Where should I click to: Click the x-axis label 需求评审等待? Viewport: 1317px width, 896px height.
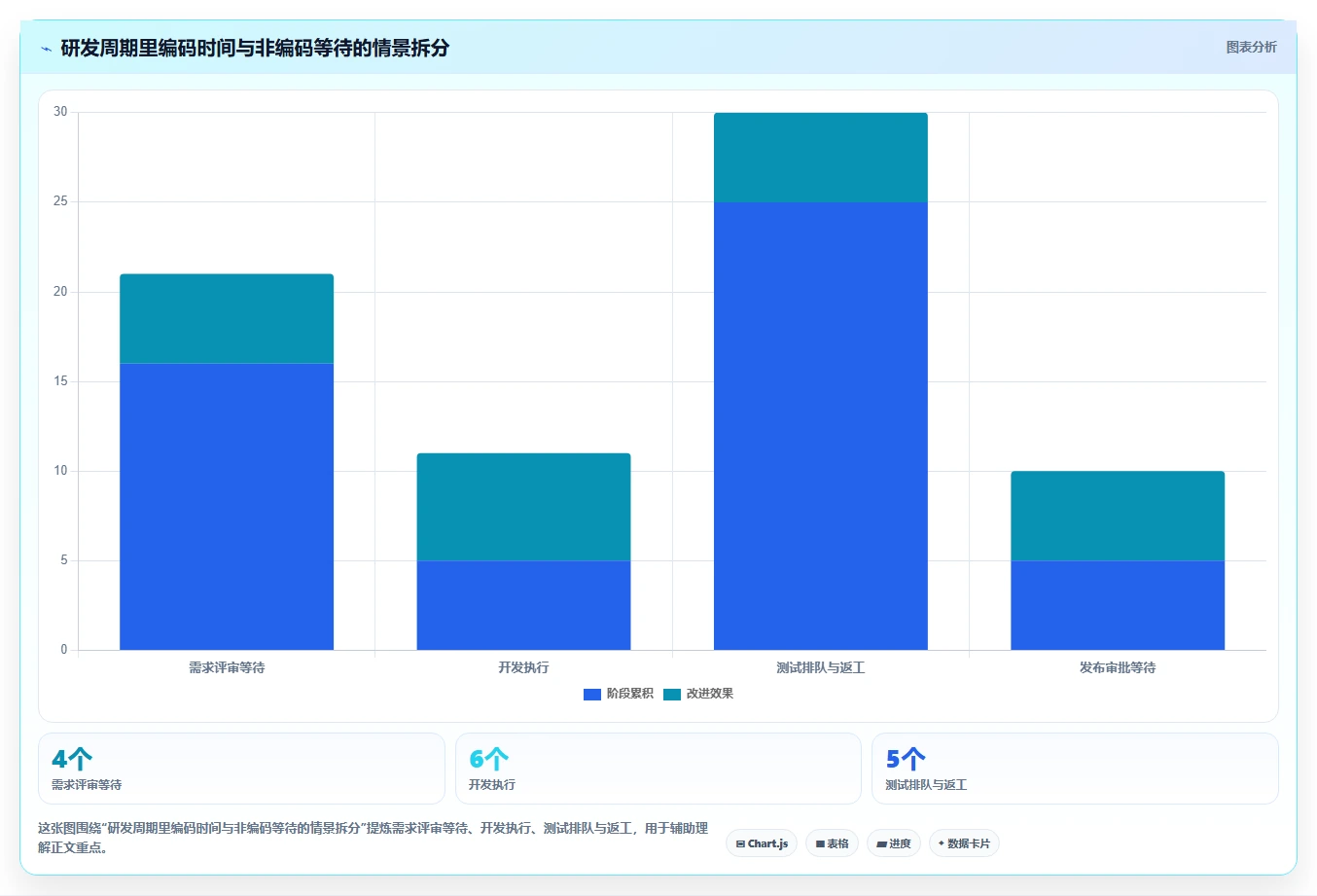pos(227,667)
